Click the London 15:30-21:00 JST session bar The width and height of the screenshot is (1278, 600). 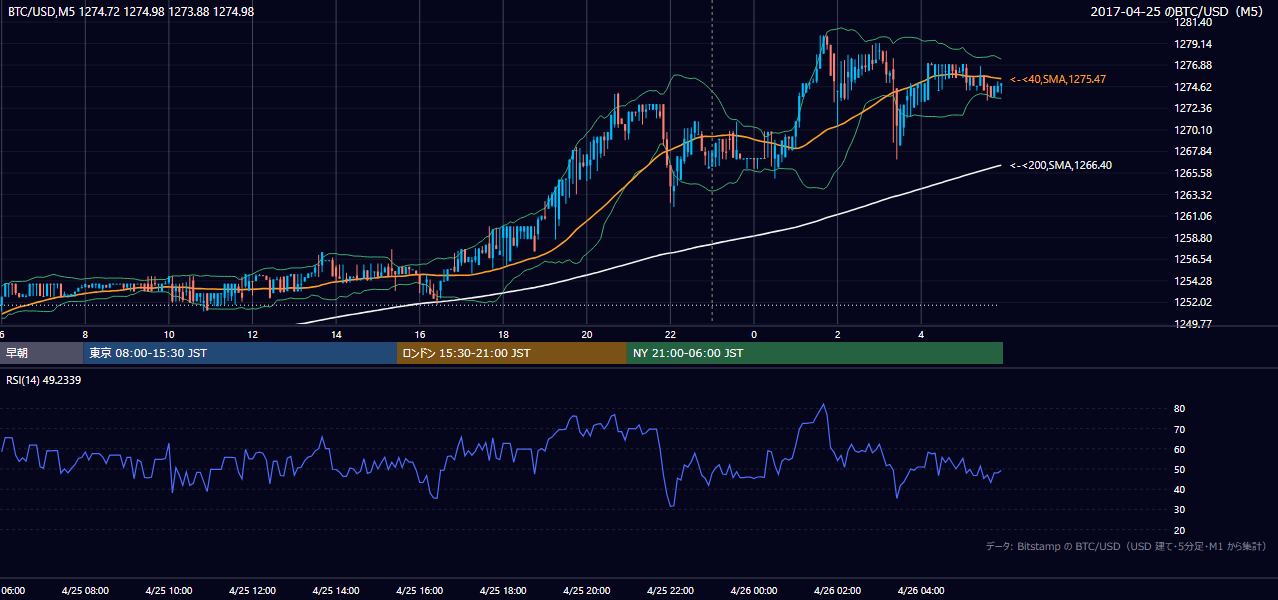[512, 353]
